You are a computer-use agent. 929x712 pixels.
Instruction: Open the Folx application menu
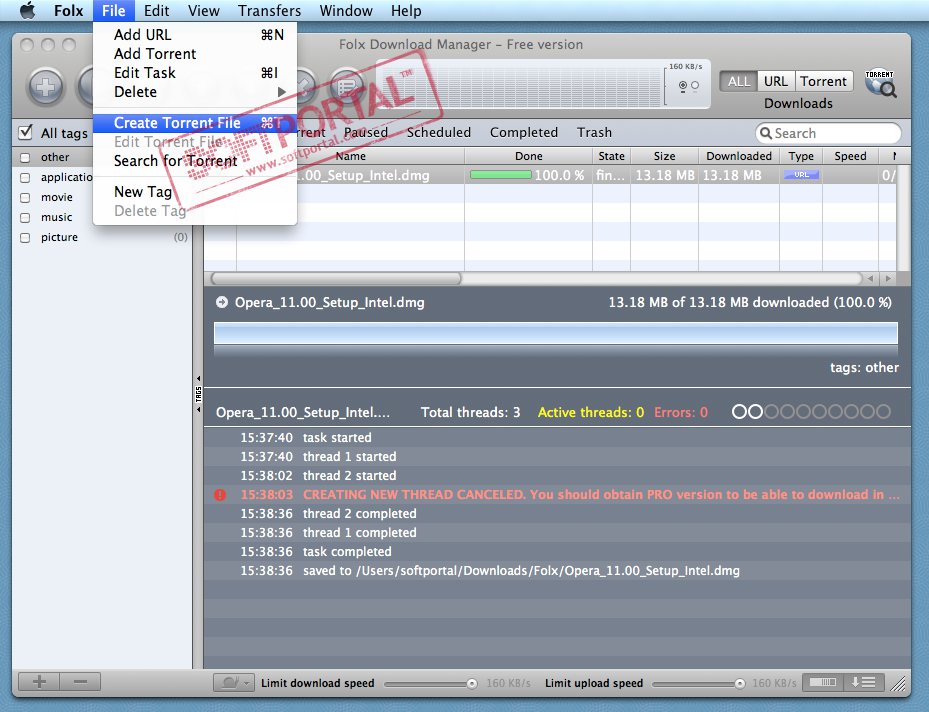coord(68,11)
